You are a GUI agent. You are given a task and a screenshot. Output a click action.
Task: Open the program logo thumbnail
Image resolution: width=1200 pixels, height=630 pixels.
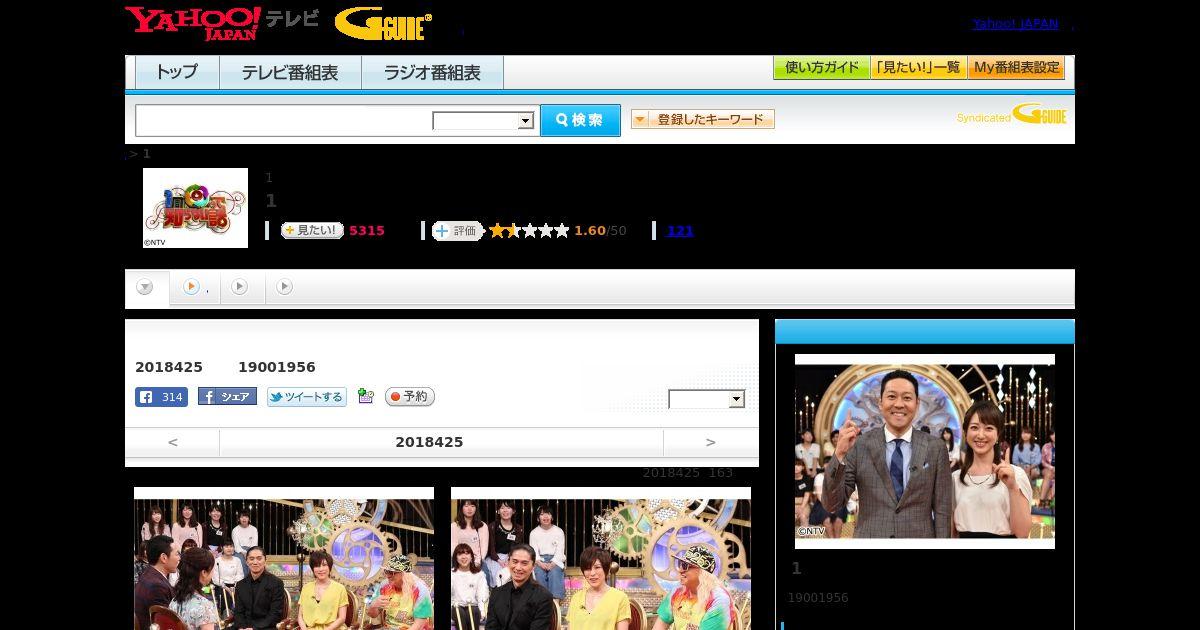click(x=195, y=207)
